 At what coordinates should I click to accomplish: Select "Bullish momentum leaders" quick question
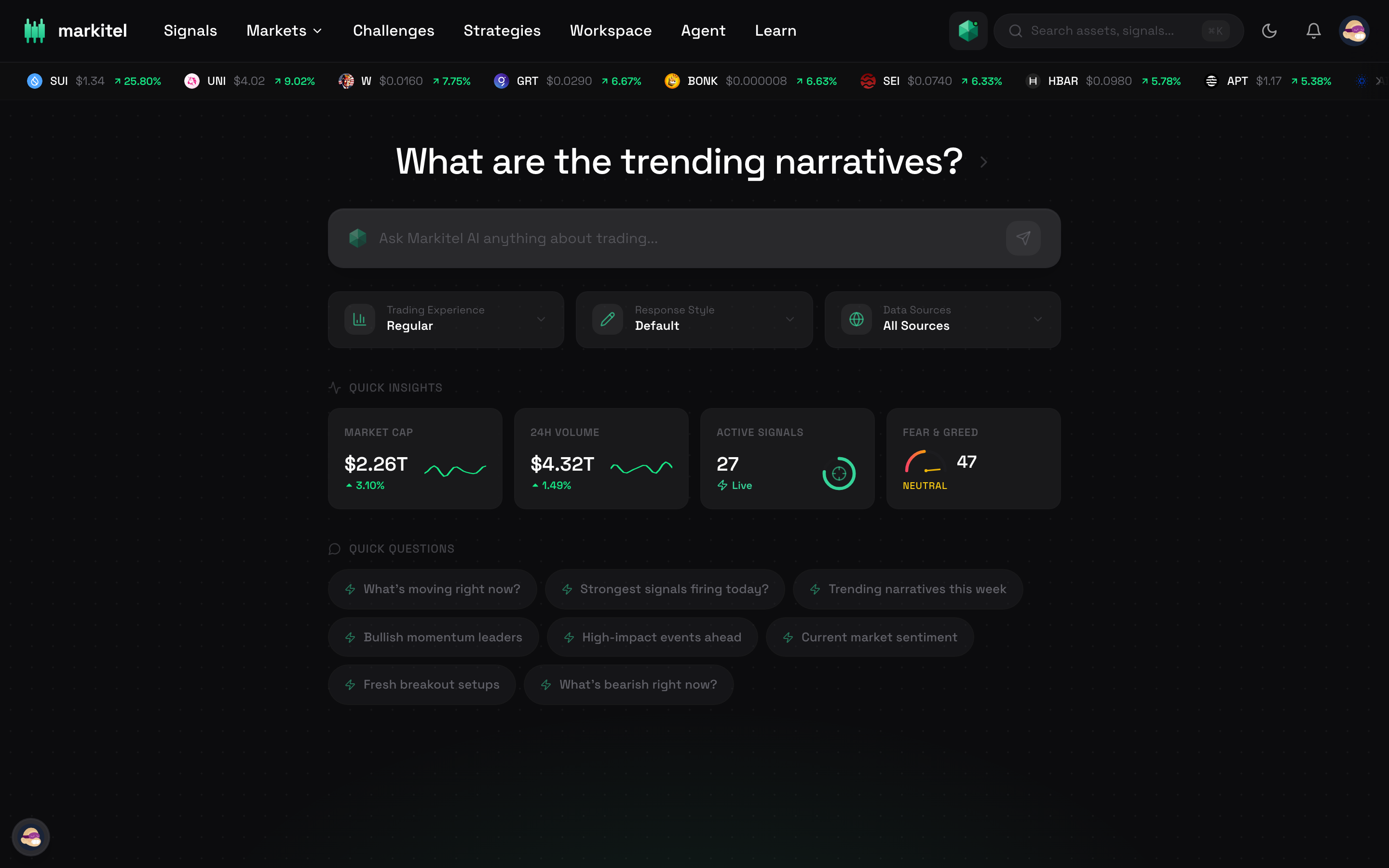coord(434,637)
